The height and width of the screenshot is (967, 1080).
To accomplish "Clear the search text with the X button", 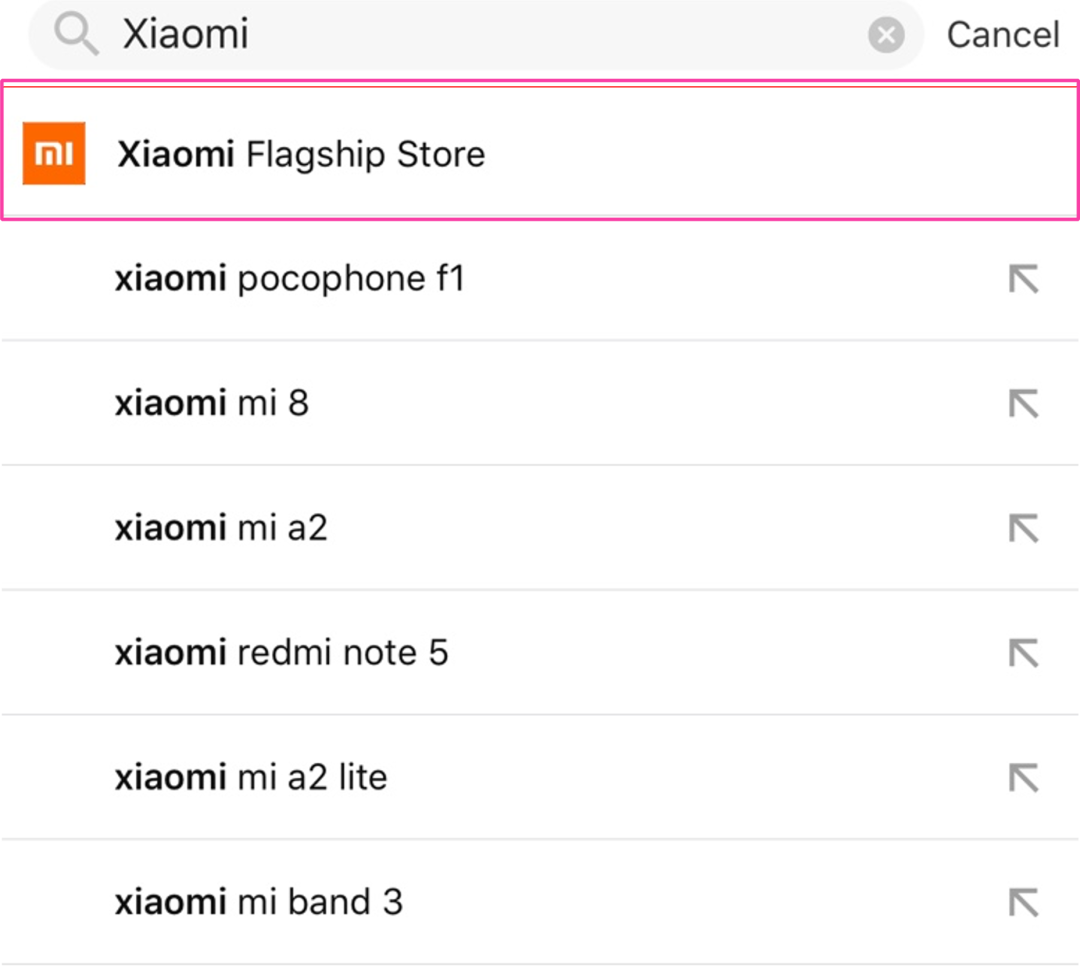I will click(885, 36).
